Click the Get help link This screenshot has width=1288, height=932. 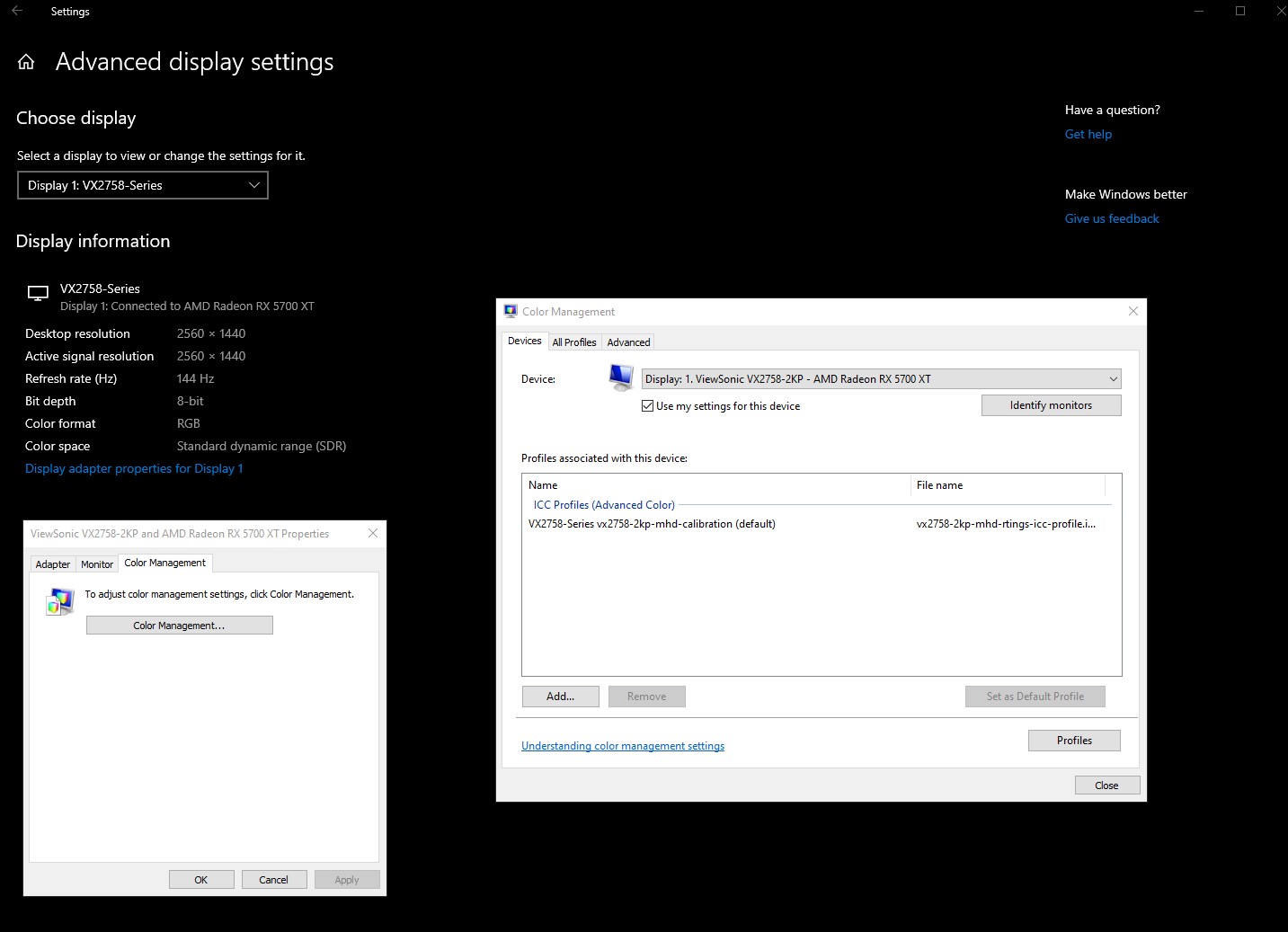pos(1088,134)
